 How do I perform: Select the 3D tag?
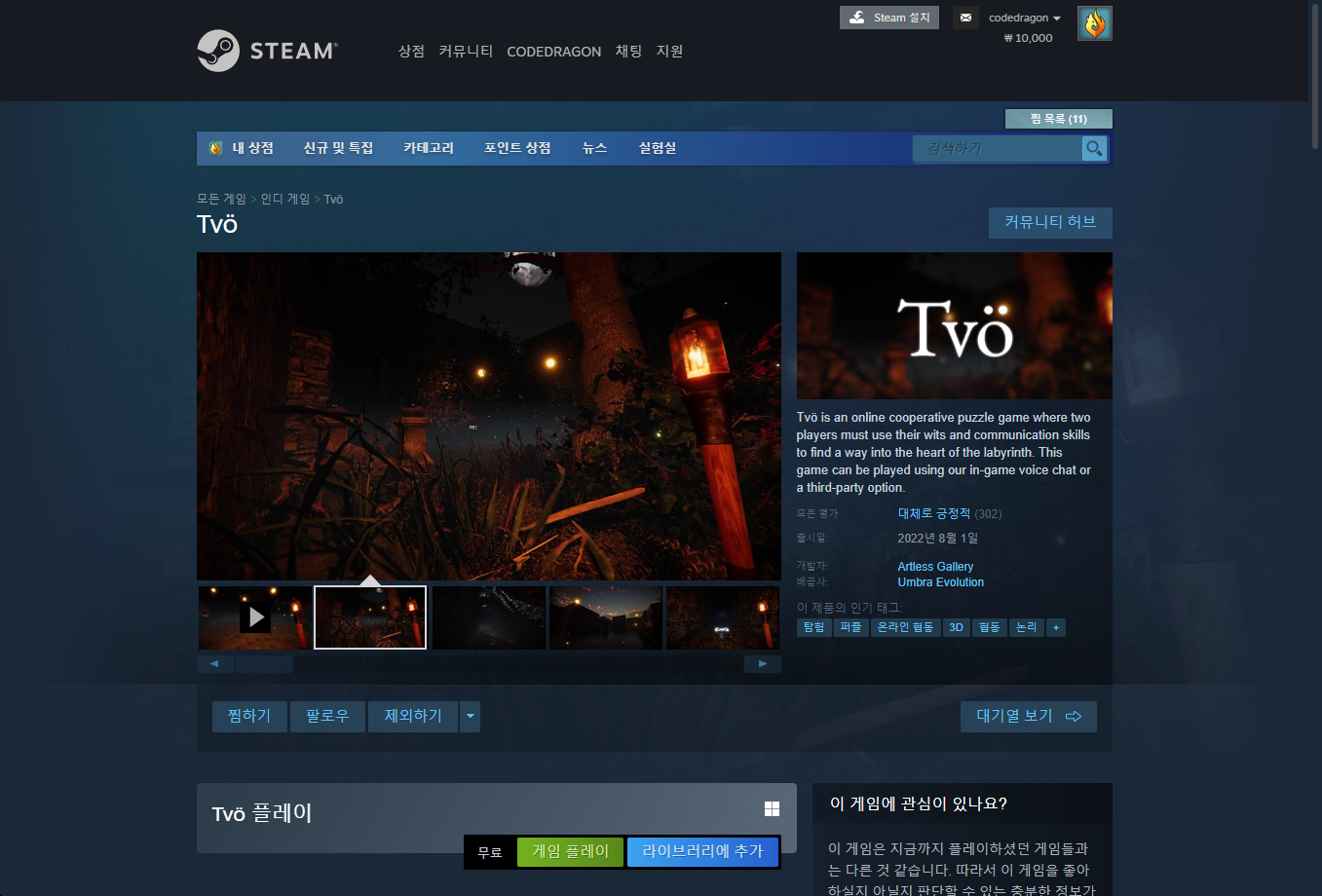956,627
